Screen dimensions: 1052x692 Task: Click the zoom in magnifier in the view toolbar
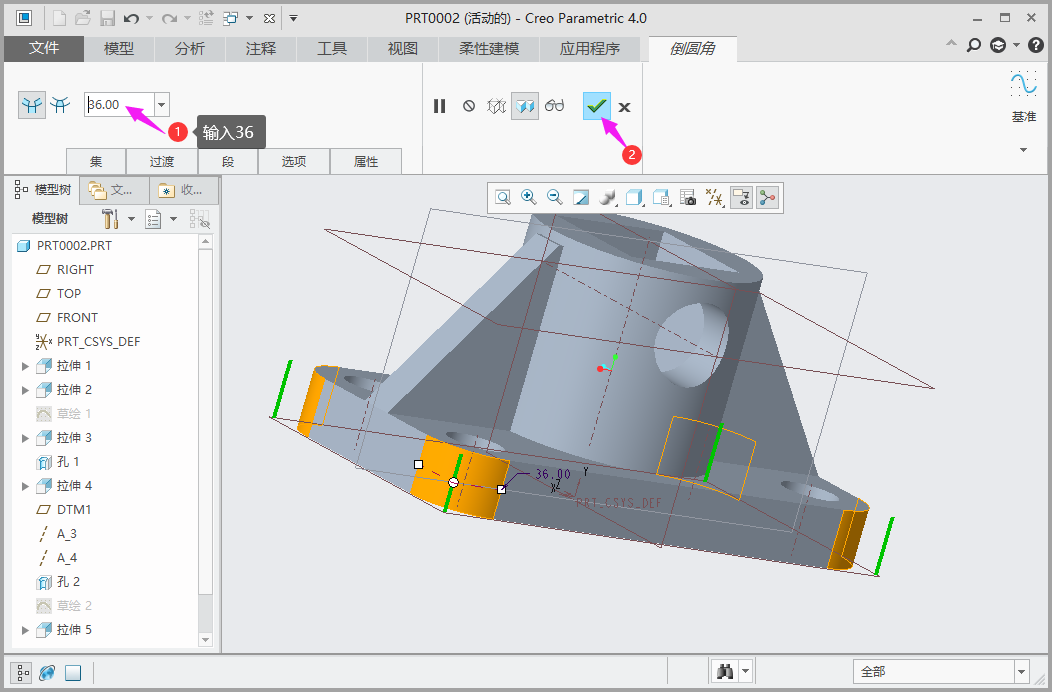pos(528,198)
